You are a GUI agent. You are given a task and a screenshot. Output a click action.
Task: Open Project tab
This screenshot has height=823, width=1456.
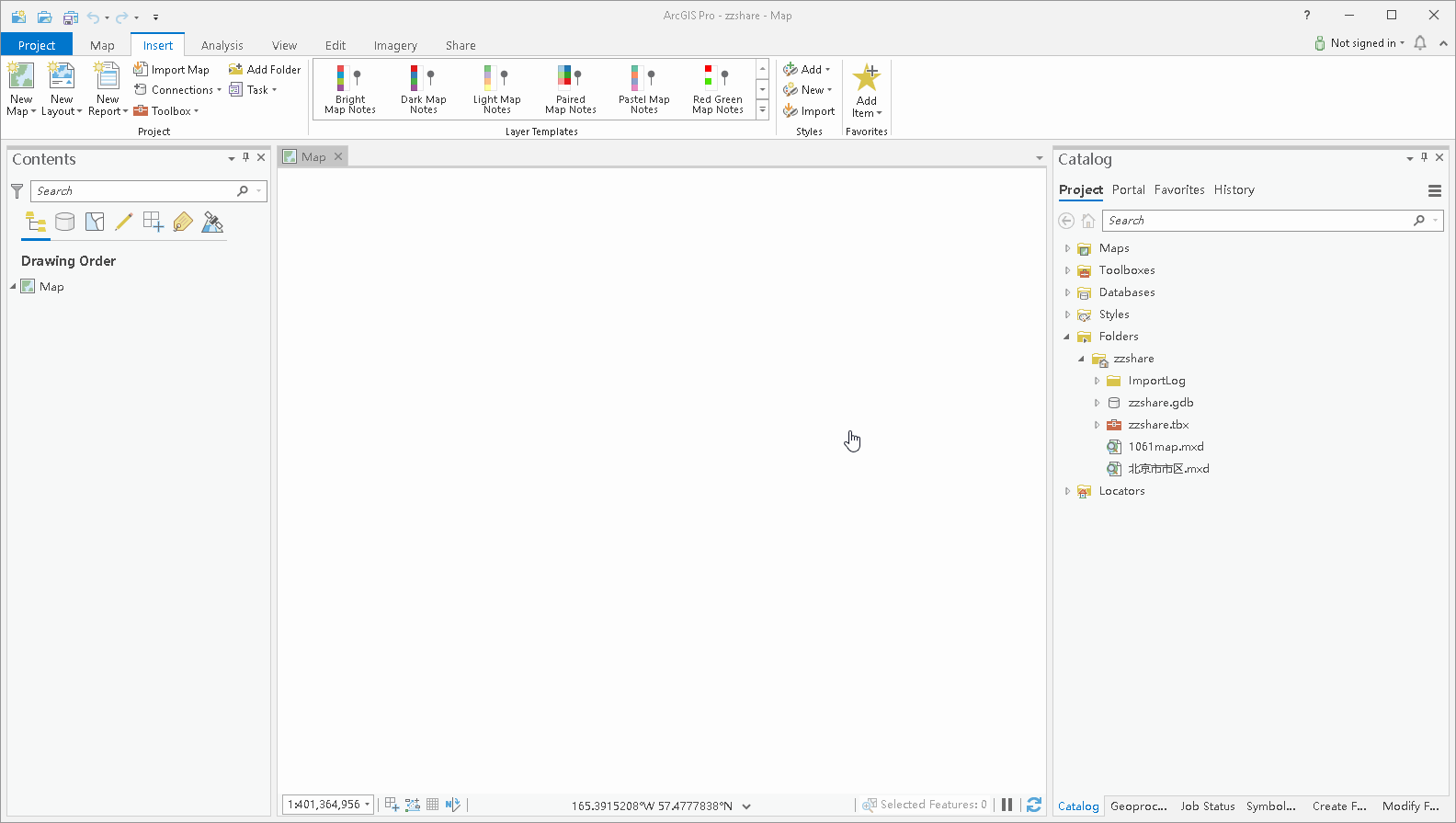(x=37, y=45)
